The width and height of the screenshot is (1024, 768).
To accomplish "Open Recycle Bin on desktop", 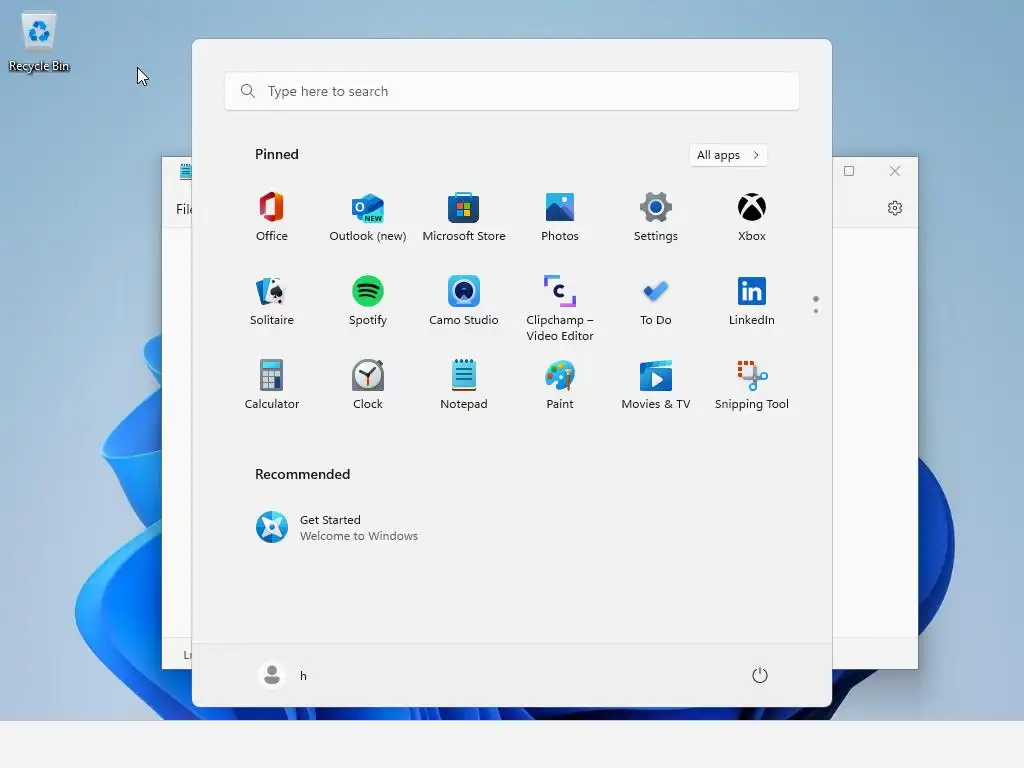I will [x=39, y=42].
